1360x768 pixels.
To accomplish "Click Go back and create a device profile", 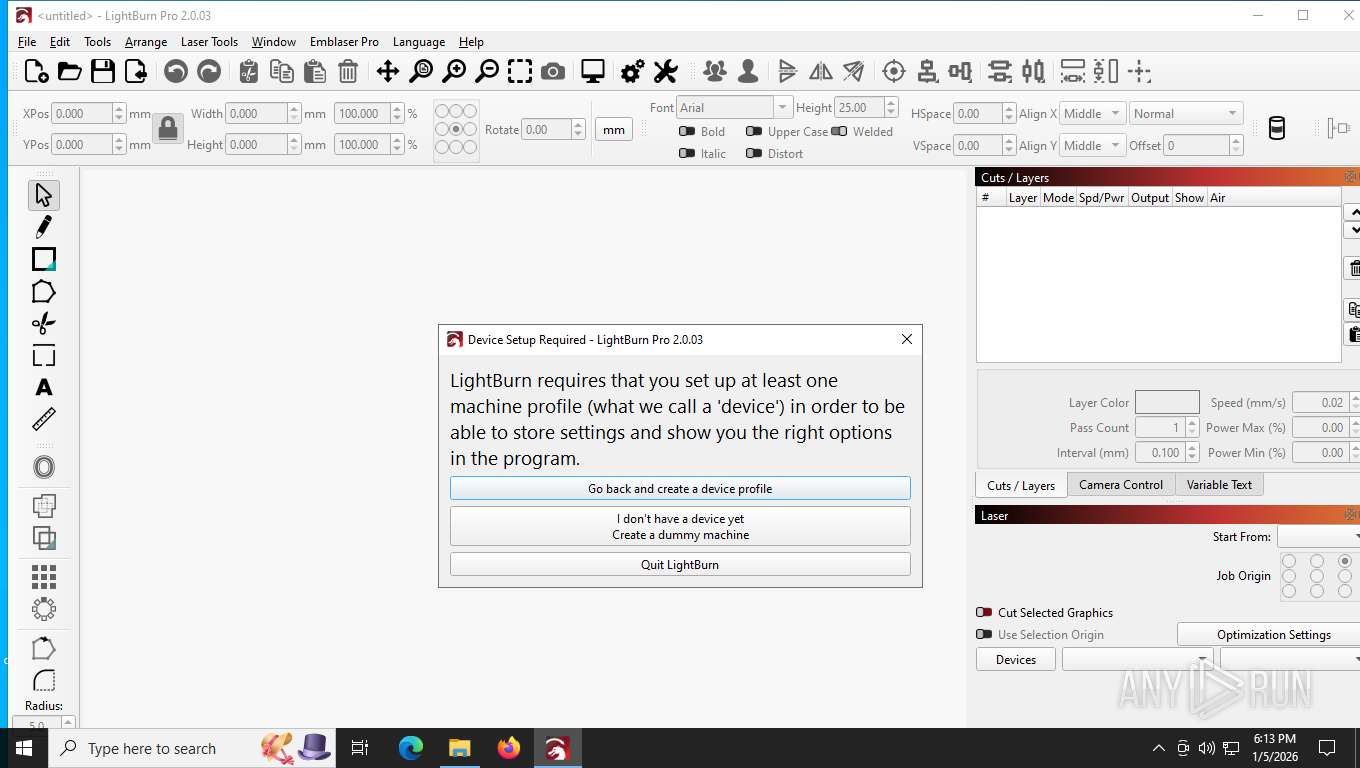I will coord(680,488).
